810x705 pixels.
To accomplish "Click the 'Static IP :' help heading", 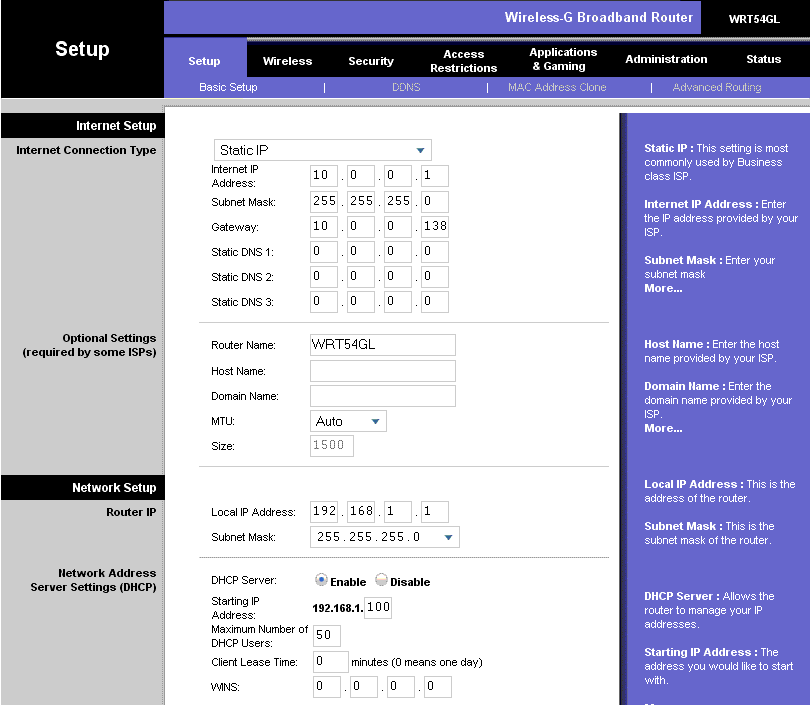I will coord(668,148).
